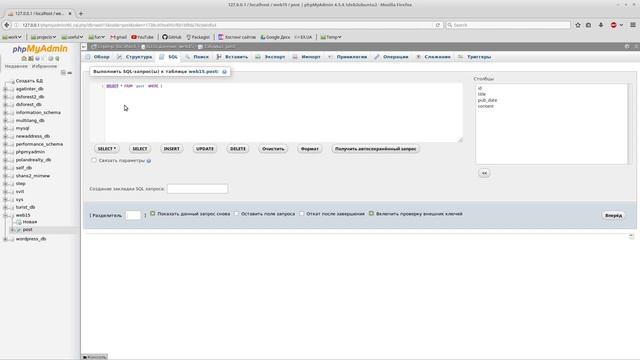
Task: Collapse the web15 database node
Action: tap(5, 215)
